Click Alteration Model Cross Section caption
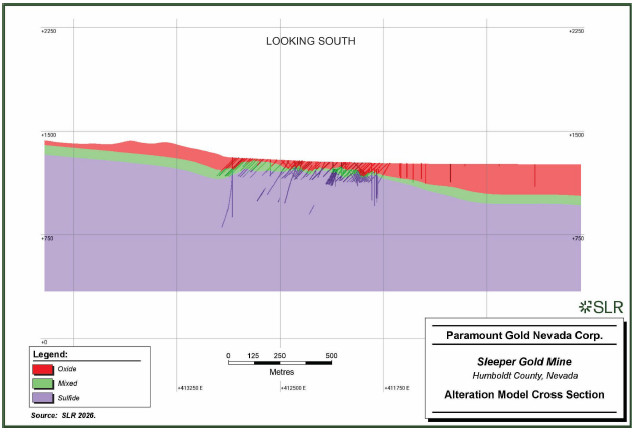The height and width of the screenshot is (432, 634). tap(524, 394)
